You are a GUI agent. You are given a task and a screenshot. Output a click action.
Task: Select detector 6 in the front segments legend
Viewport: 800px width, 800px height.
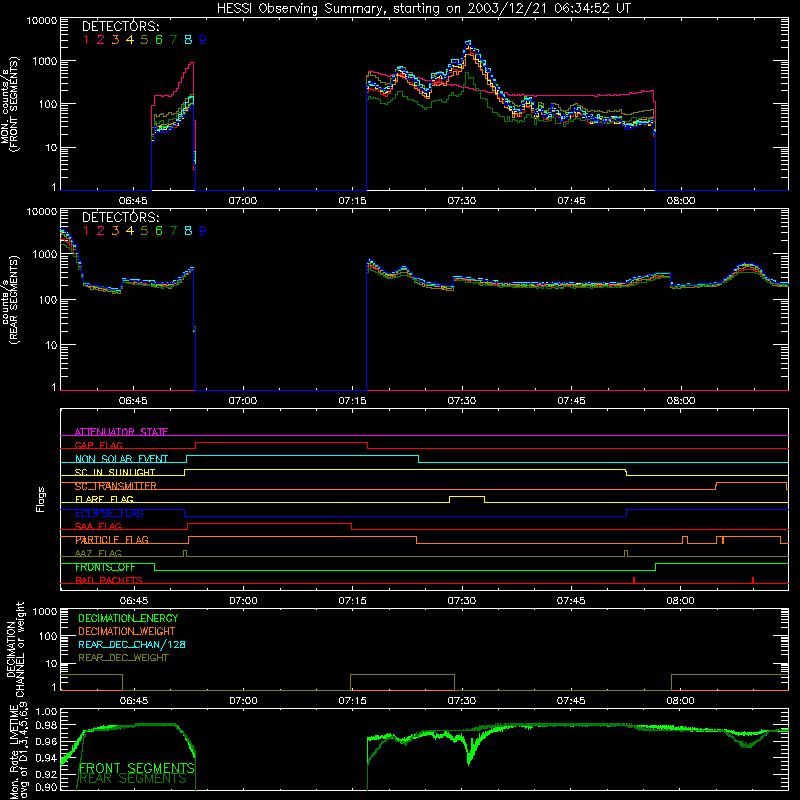pyautogui.click(x=159, y=40)
